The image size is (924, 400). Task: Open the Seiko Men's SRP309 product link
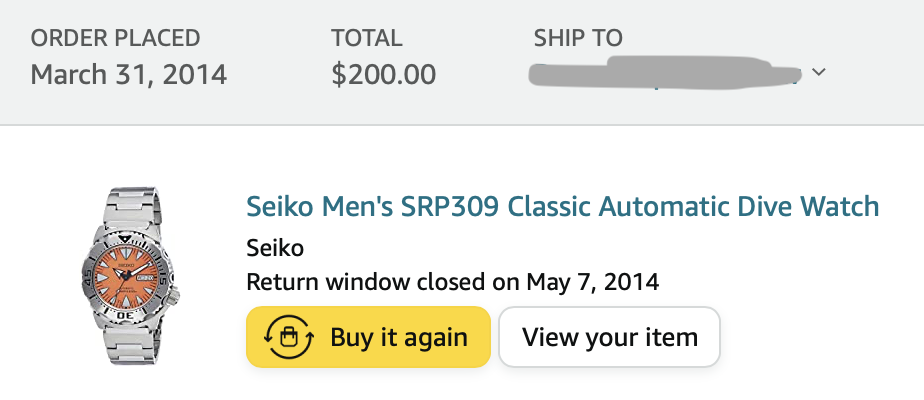562,207
